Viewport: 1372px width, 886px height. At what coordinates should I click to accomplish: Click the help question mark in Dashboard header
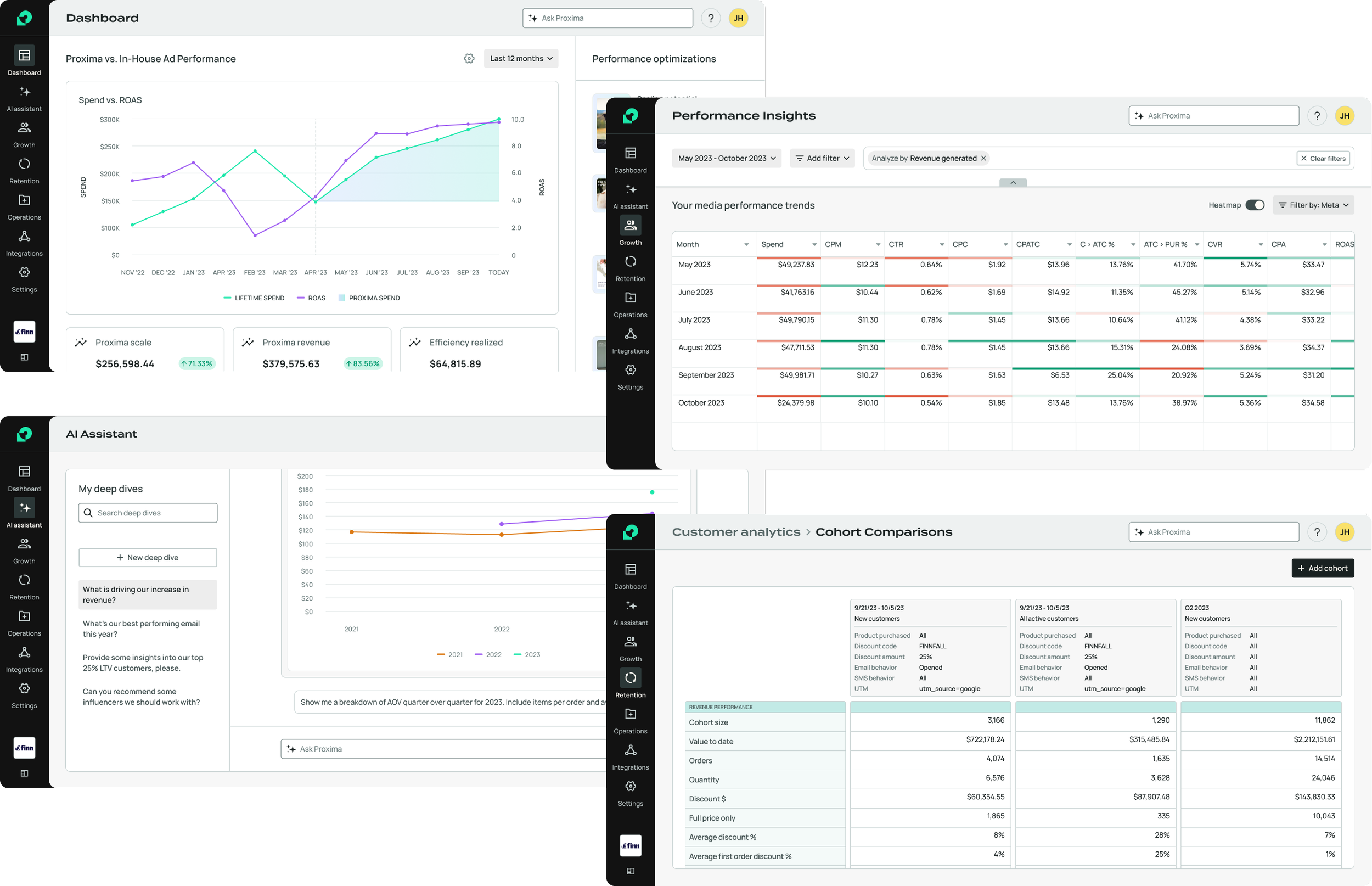point(711,19)
